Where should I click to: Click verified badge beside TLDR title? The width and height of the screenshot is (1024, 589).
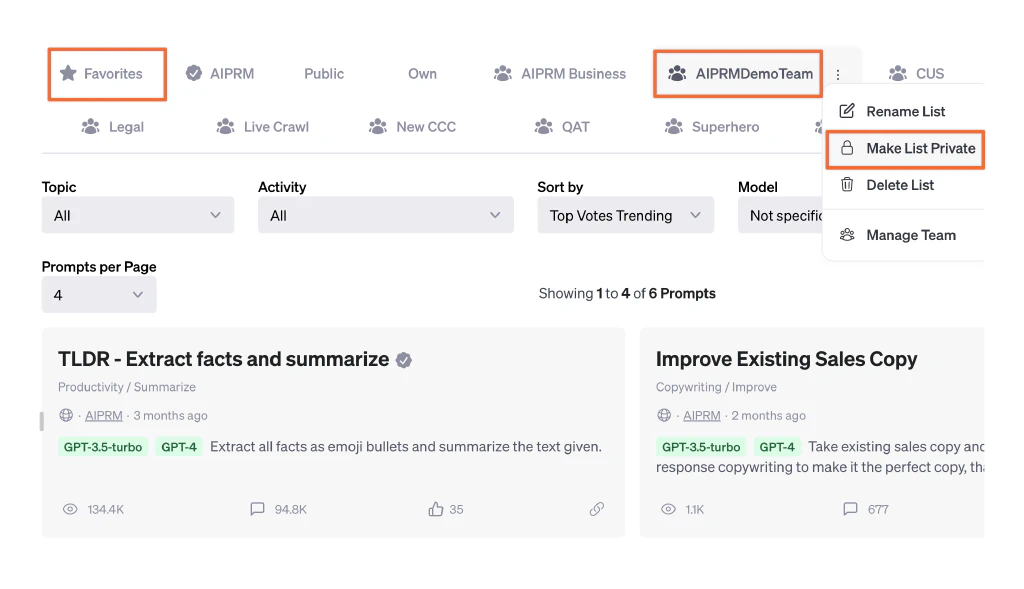[404, 360]
